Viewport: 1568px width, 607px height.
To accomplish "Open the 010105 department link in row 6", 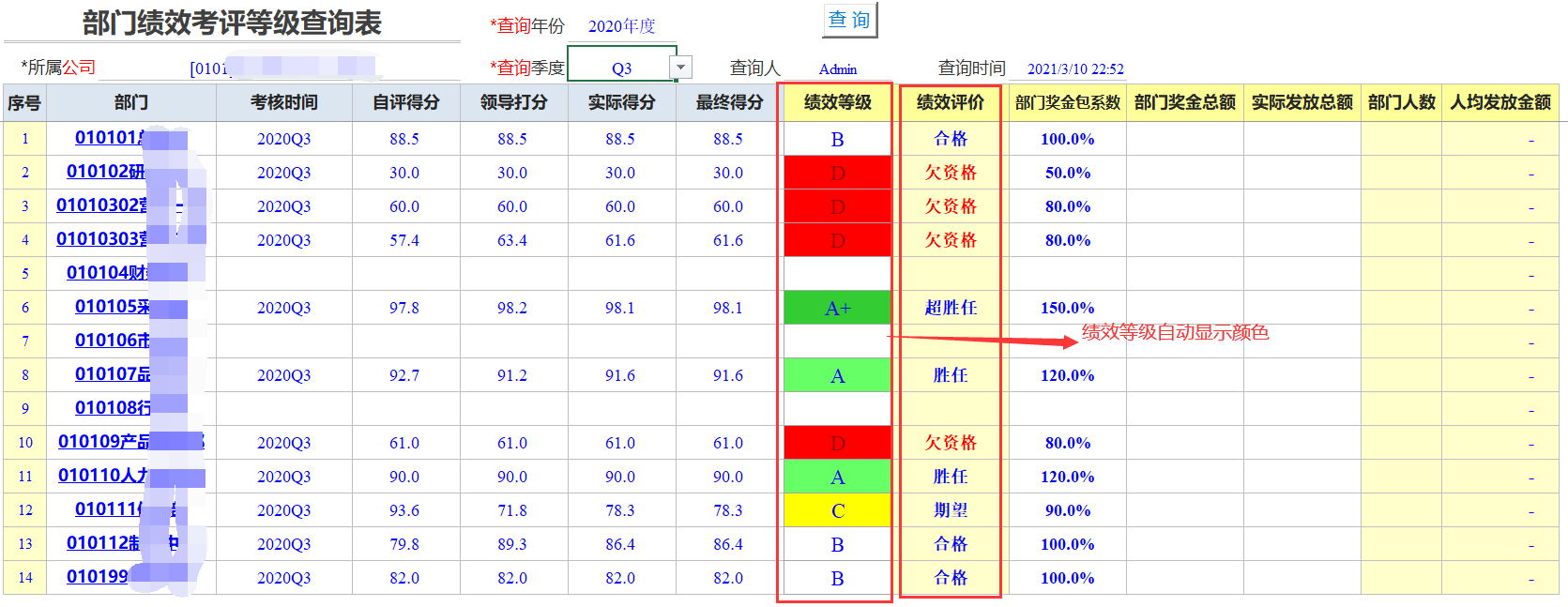I will coord(112,307).
